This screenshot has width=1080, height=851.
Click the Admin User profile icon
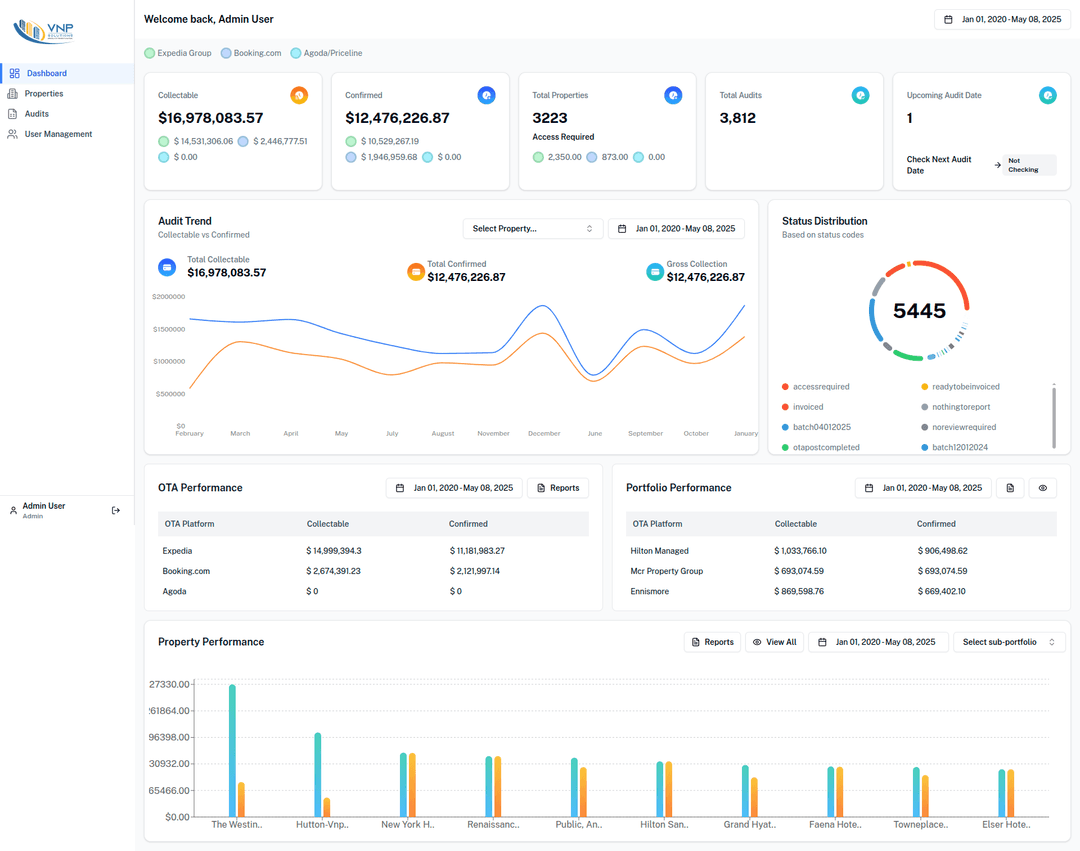(x=13, y=510)
